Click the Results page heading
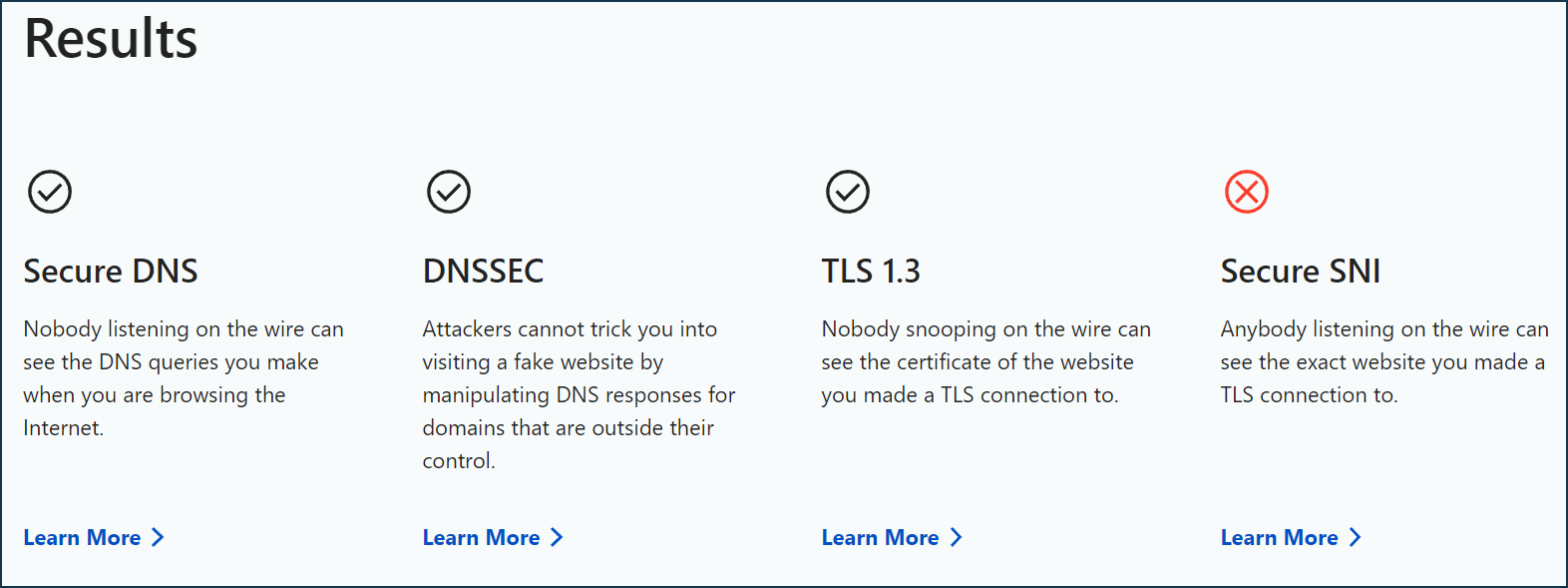 pyautogui.click(x=111, y=38)
